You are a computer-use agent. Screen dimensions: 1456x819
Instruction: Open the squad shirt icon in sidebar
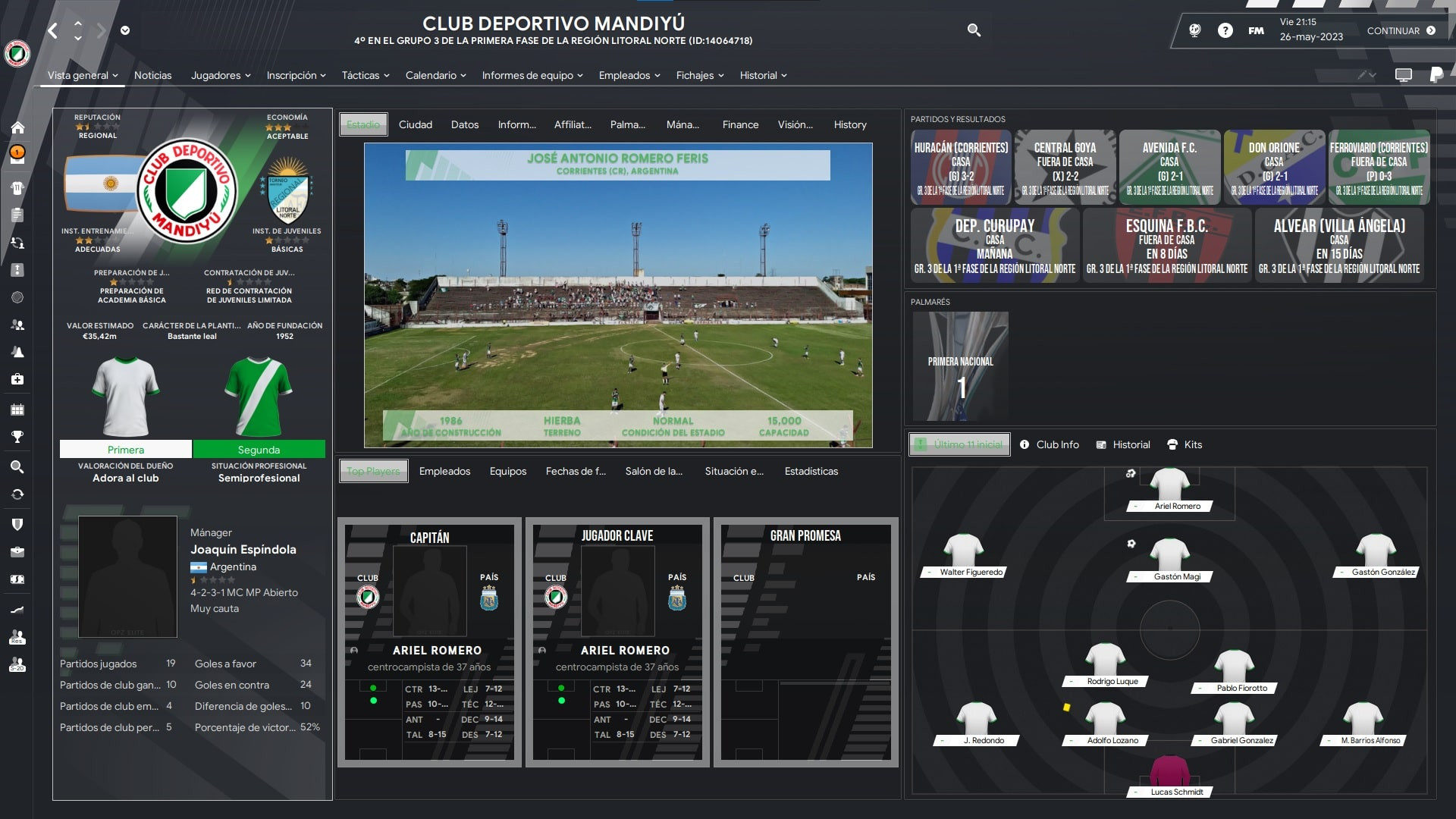[x=17, y=188]
